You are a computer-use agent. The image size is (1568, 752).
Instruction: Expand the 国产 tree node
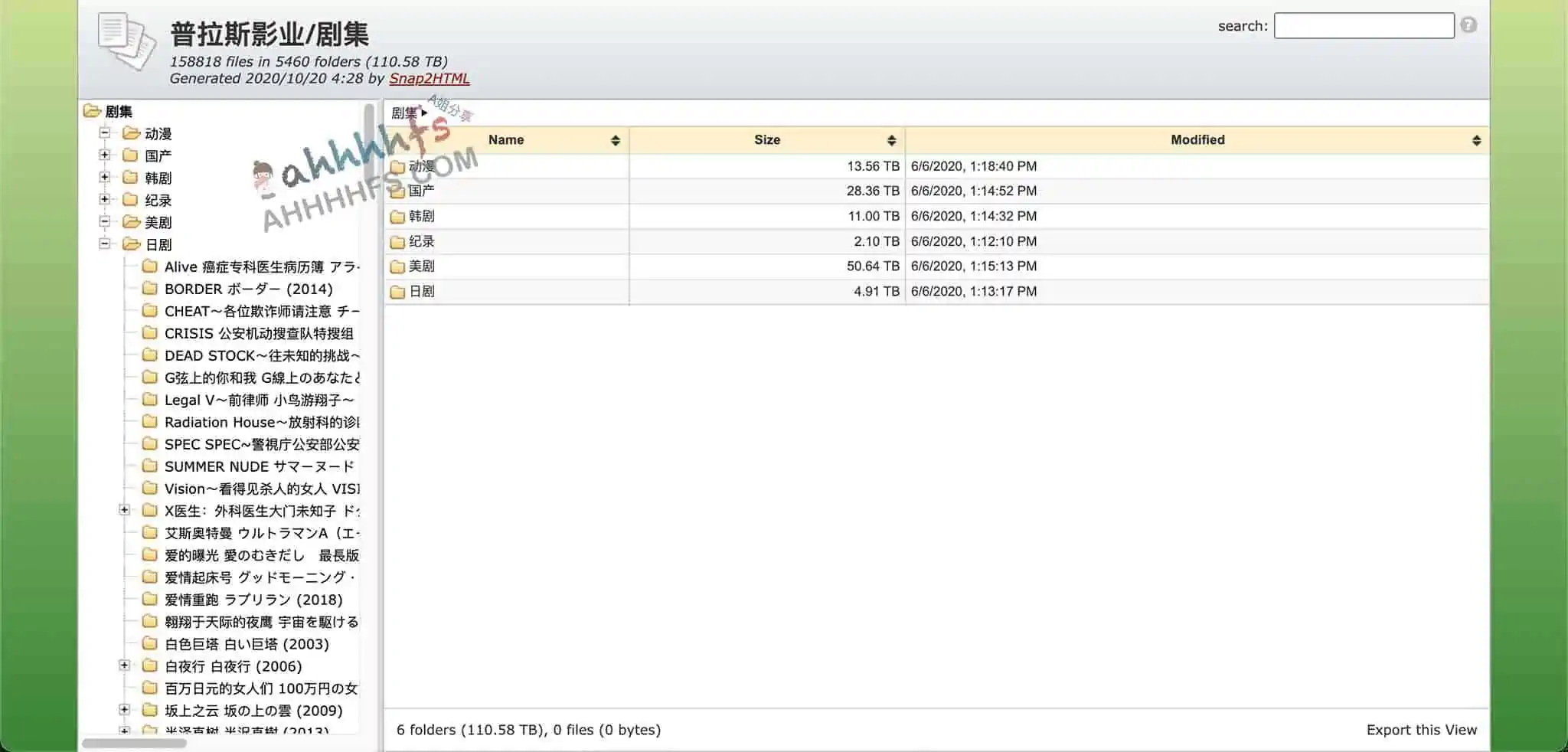pos(105,155)
